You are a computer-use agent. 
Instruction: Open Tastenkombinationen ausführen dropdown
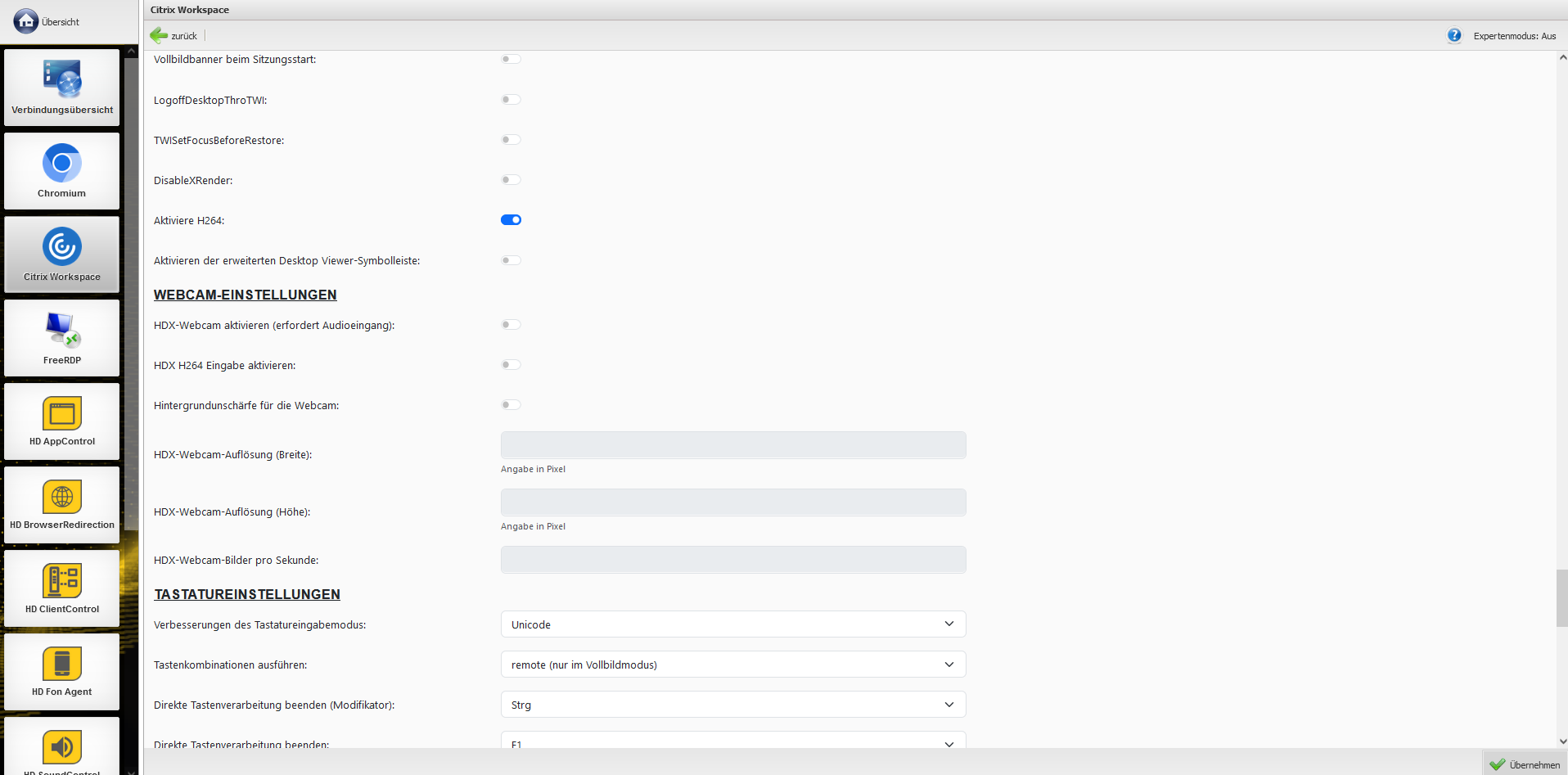pos(733,664)
